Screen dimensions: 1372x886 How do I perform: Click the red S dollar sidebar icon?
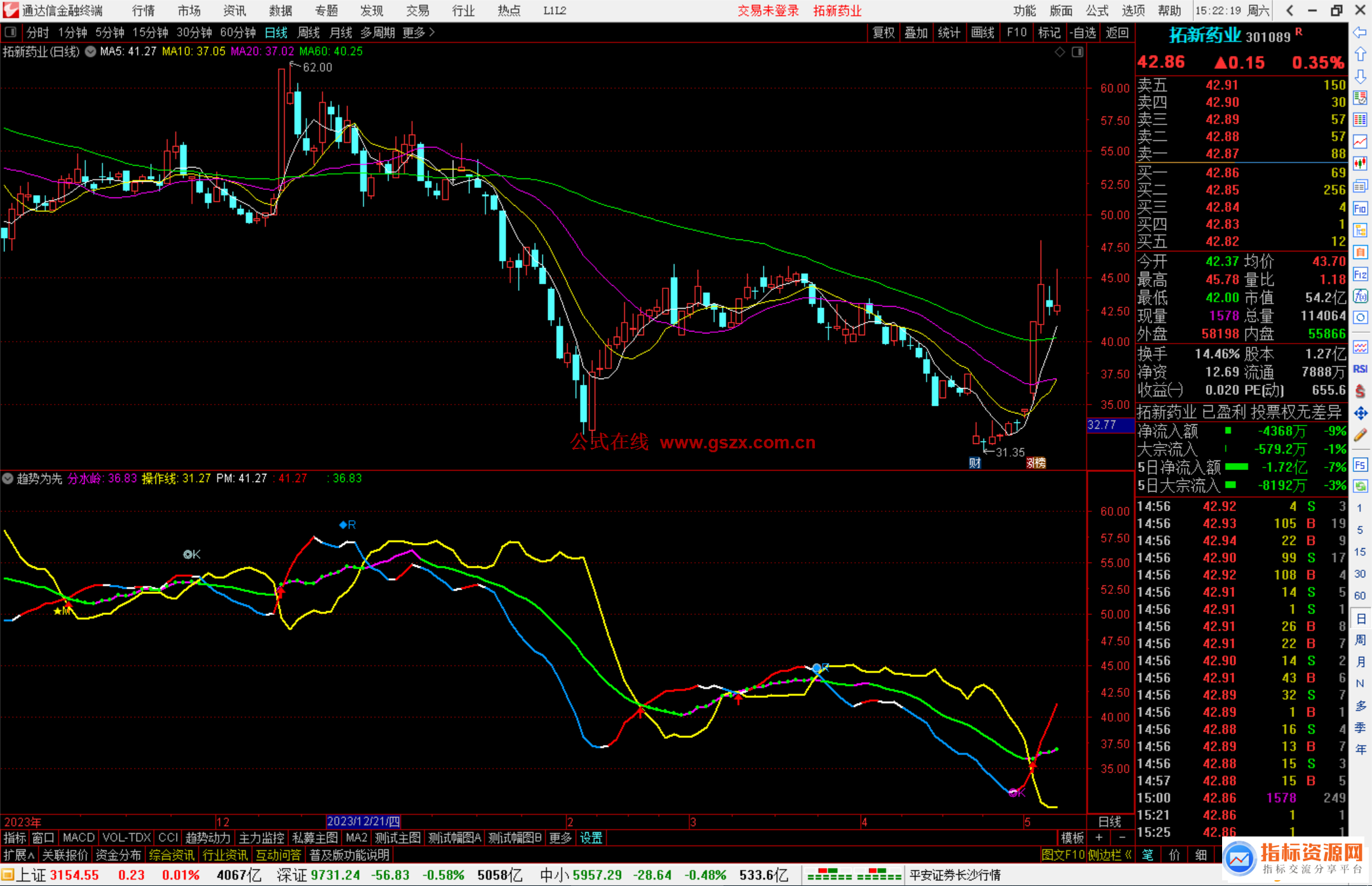click(x=1360, y=391)
